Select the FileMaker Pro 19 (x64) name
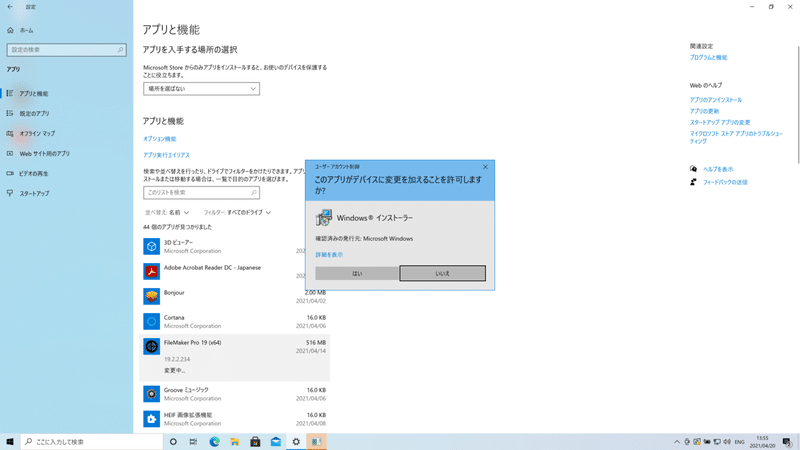Image resolution: width=800 pixels, height=450 pixels. coord(193,342)
